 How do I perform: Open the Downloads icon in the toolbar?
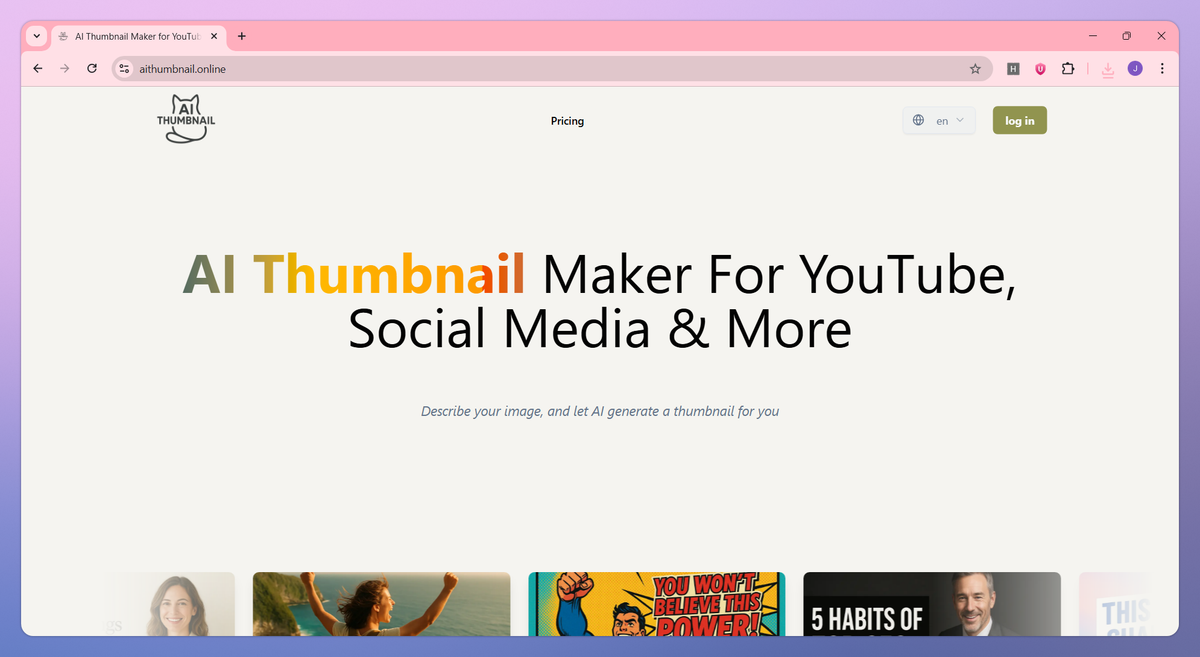click(x=1107, y=69)
